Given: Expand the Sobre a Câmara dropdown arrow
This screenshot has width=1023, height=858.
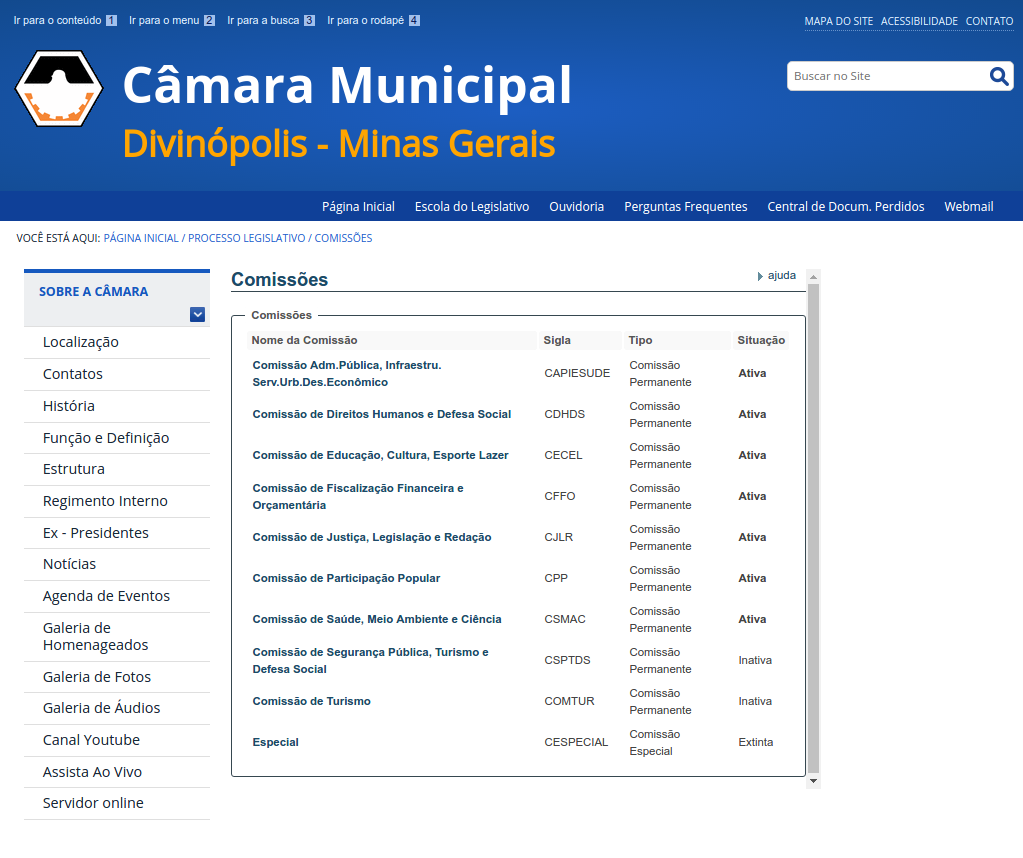Looking at the screenshot, I should pyautogui.click(x=197, y=314).
